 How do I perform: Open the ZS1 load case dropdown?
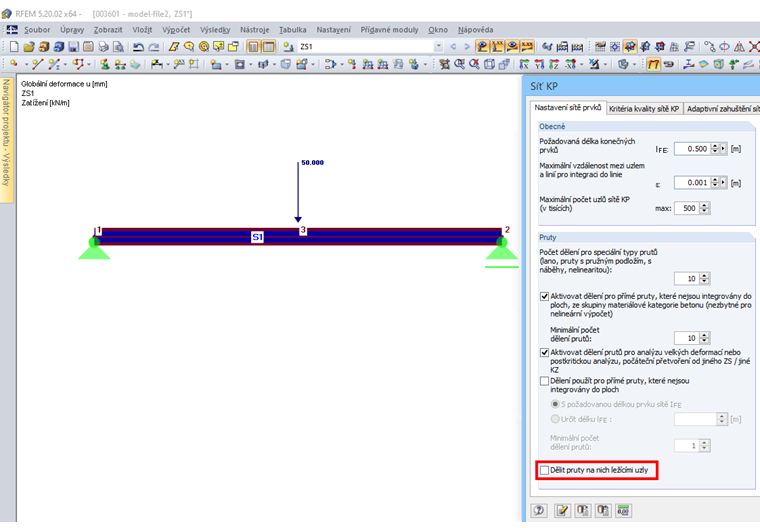438,47
